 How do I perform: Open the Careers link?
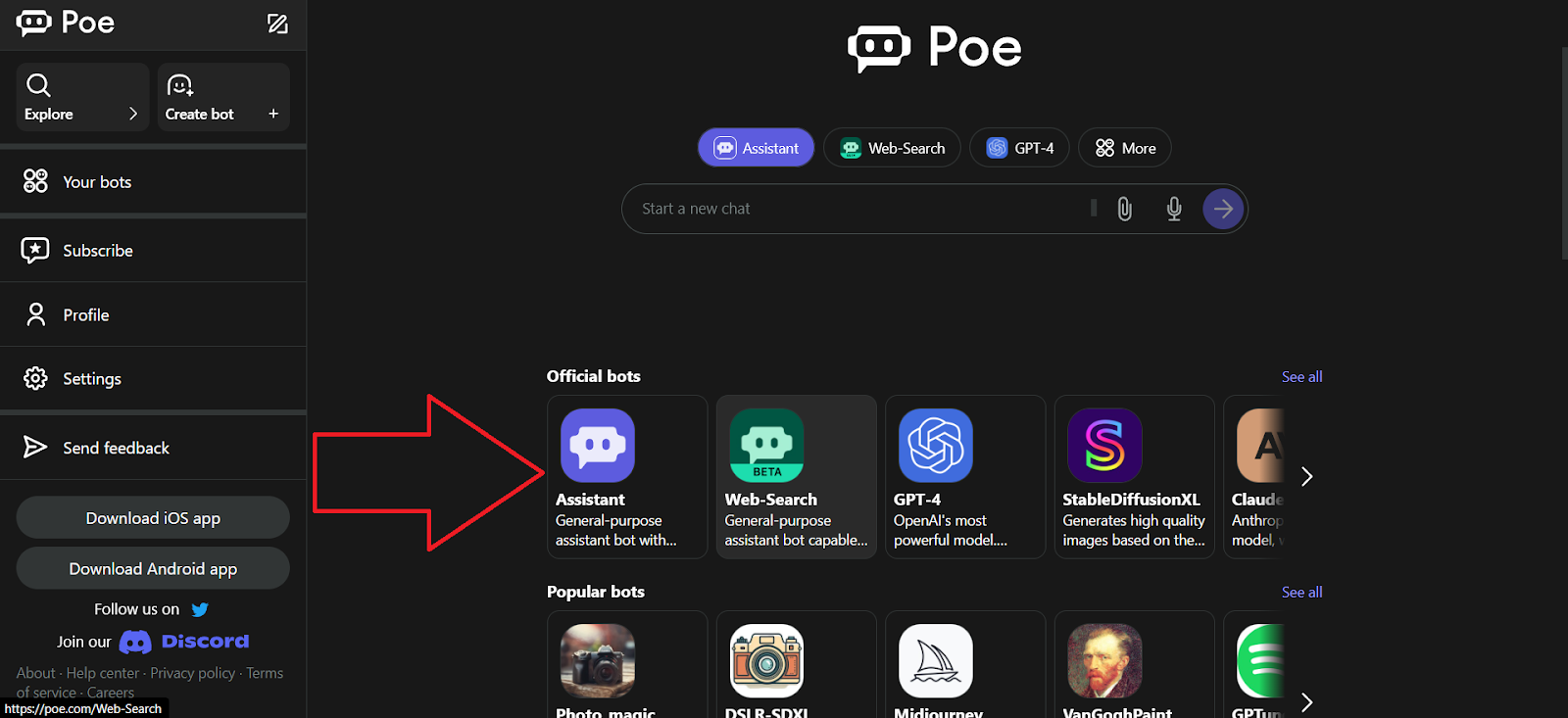point(110,693)
